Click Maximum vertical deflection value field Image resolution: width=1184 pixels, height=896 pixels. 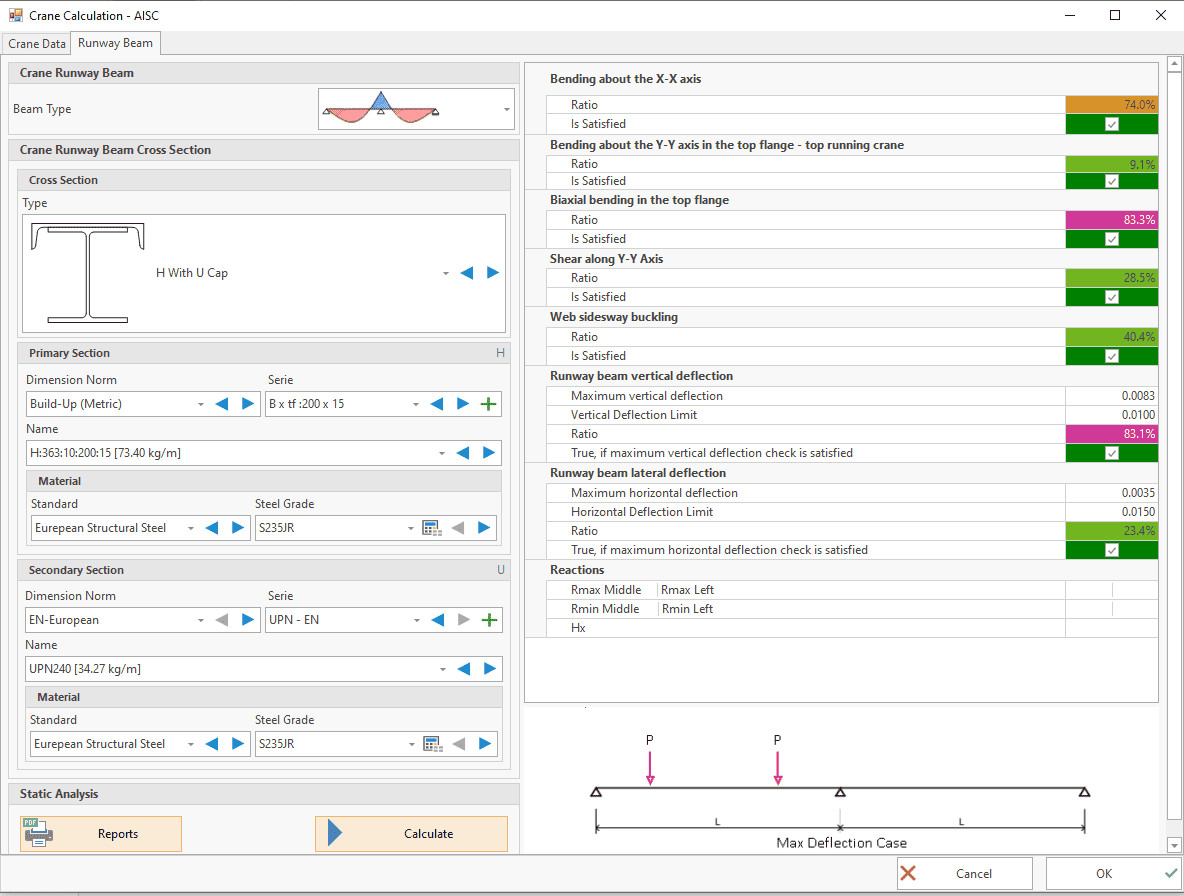point(1111,396)
